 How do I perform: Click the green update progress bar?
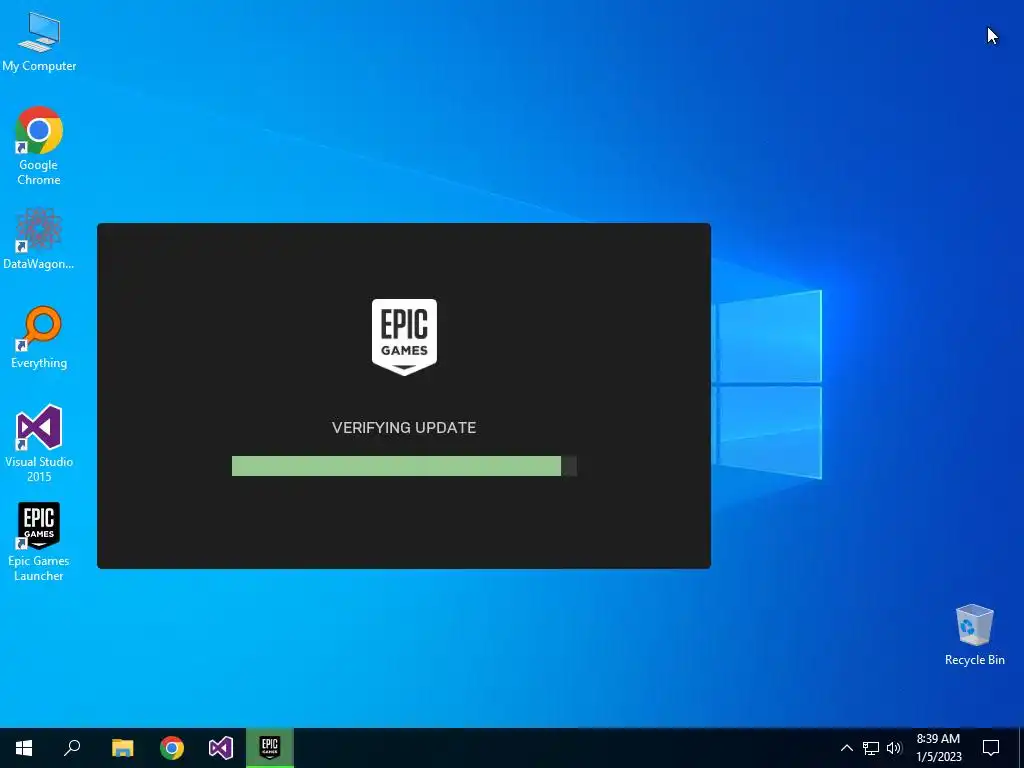click(x=404, y=466)
